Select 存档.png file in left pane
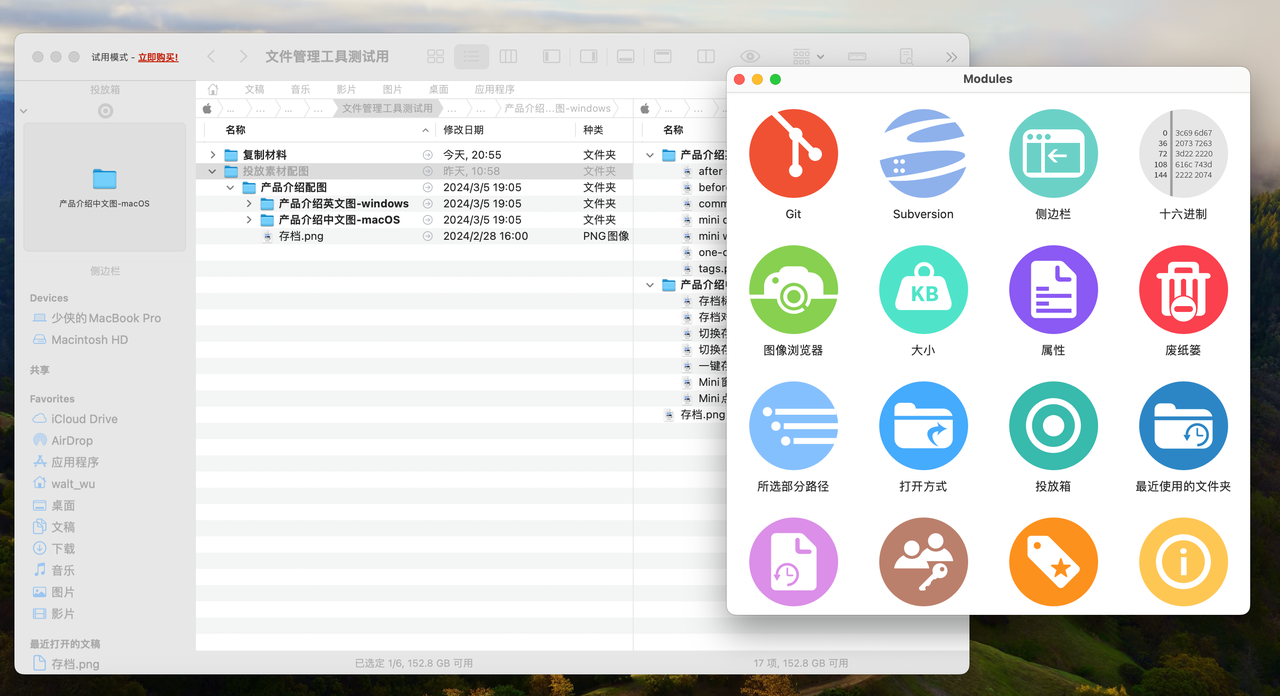Viewport: 1280px width, 696px height. tap(301, 236)
